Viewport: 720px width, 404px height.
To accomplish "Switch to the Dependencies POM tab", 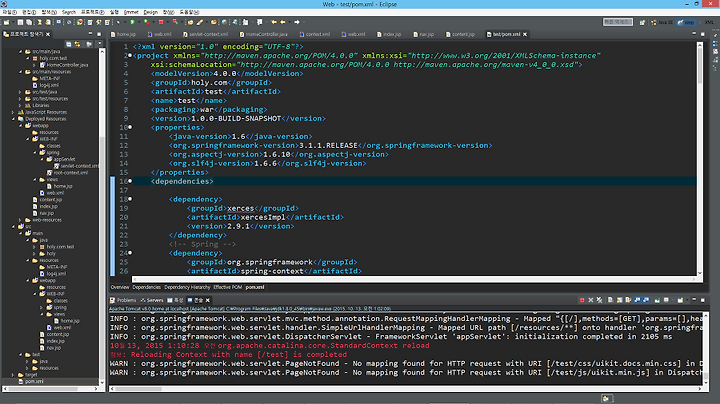I will point(146,287).
